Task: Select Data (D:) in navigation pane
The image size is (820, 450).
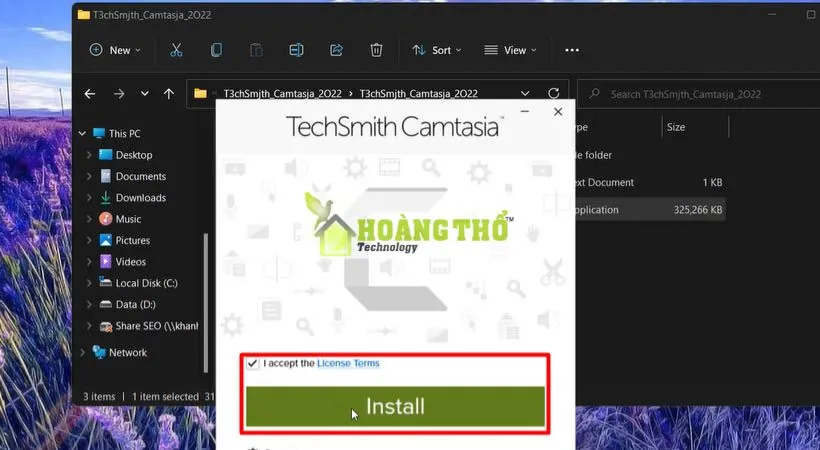Action: [135, 304]
